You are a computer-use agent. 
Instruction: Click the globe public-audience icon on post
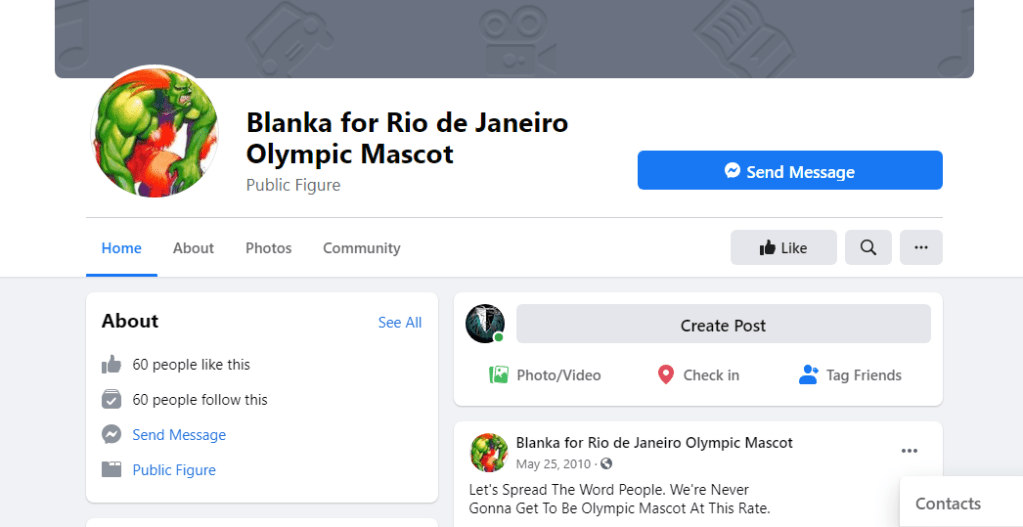click(x=606, y=464)
